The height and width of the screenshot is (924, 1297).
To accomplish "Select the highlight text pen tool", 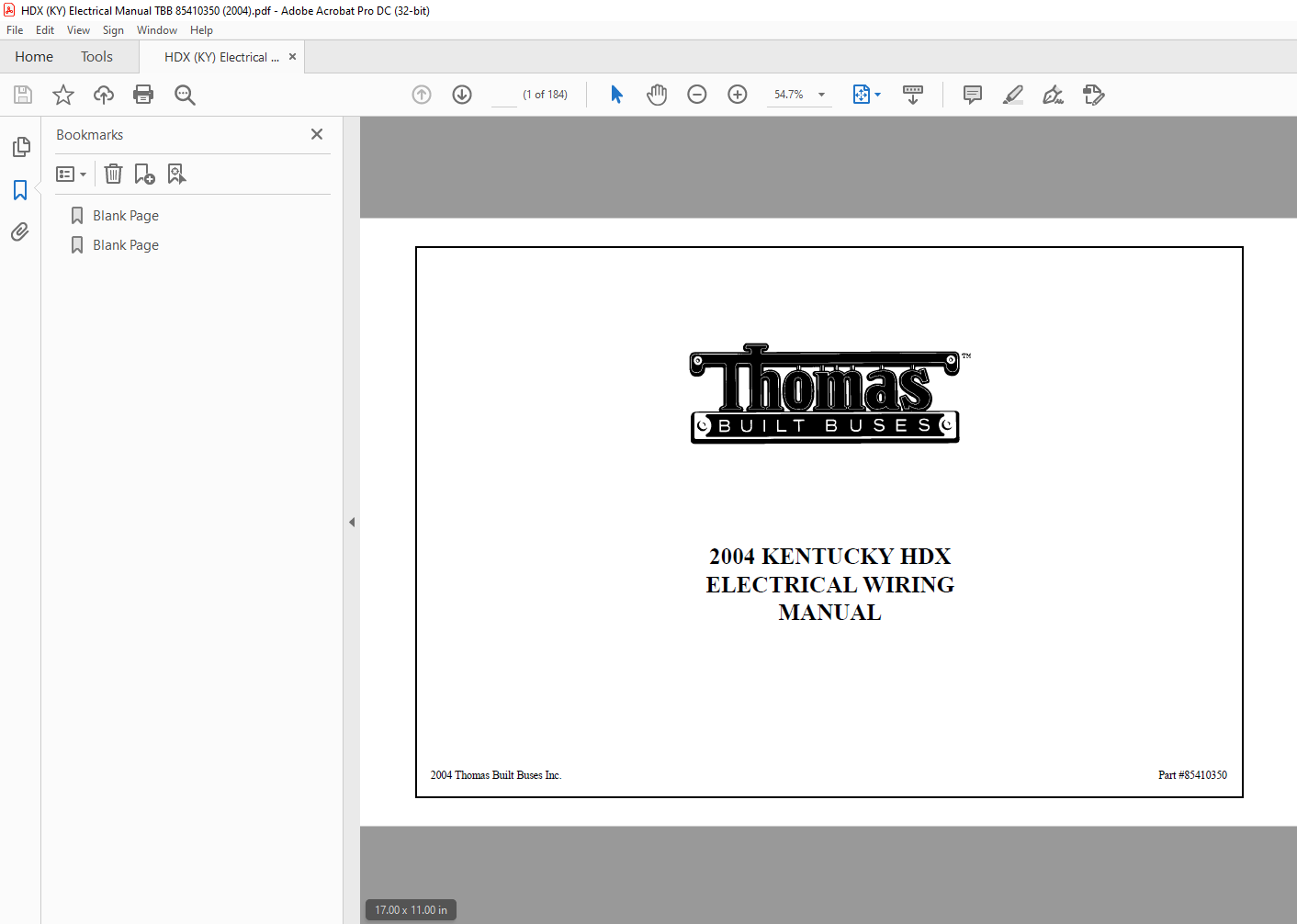I will [x=1013, y=95].
